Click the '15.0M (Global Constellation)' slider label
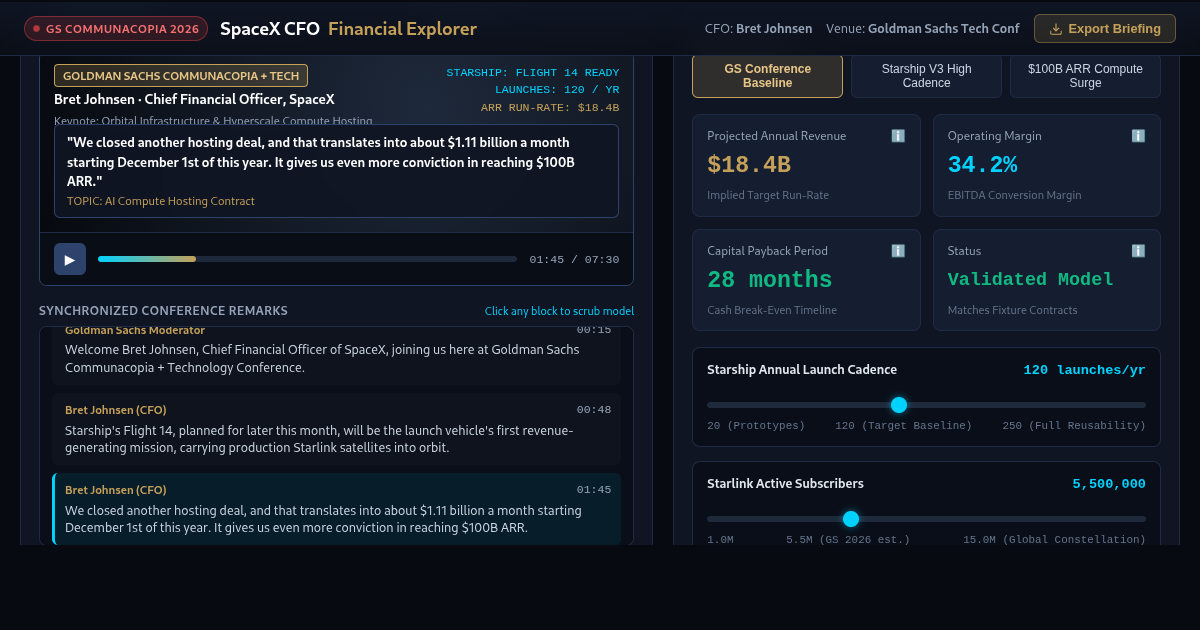Viewport: 1200px width, 630px height. coord(1054,540)
